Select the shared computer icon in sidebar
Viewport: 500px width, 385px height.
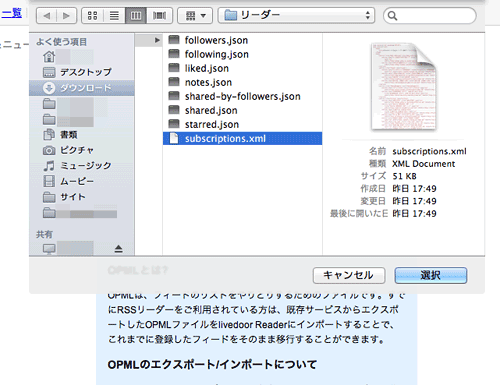click(x=49, y=249)
